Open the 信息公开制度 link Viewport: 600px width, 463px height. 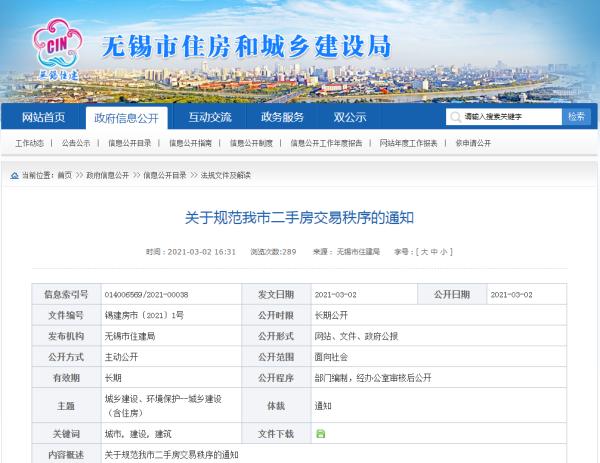click(251, 143)
